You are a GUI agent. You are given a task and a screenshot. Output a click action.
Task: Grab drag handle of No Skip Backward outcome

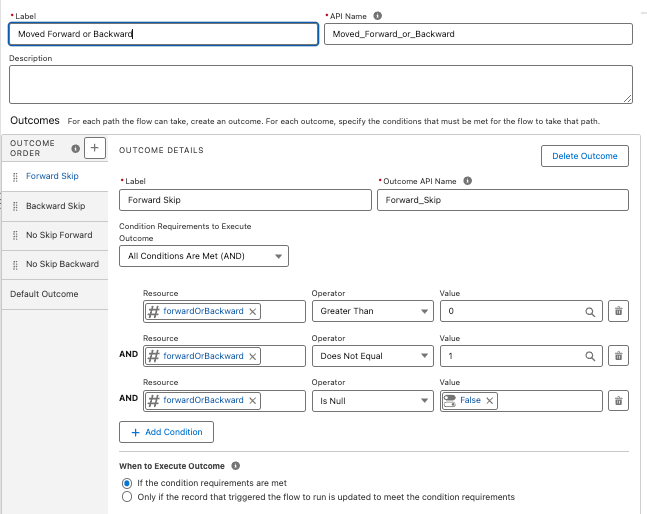(15, 264)
